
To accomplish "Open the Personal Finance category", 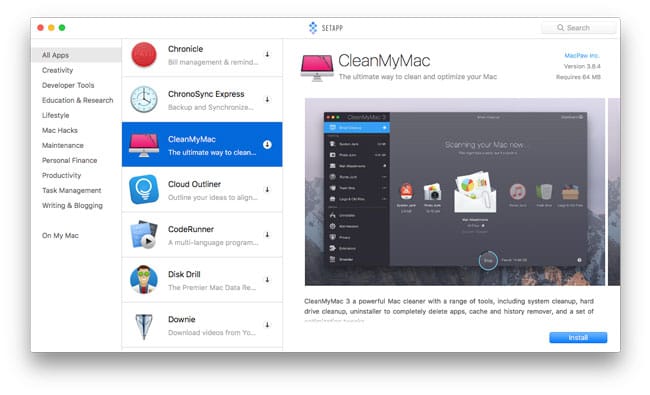I will point(70,160).
